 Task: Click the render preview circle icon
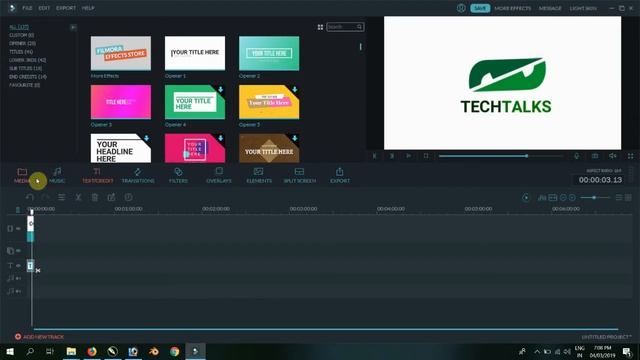click(x=526, y=198)
